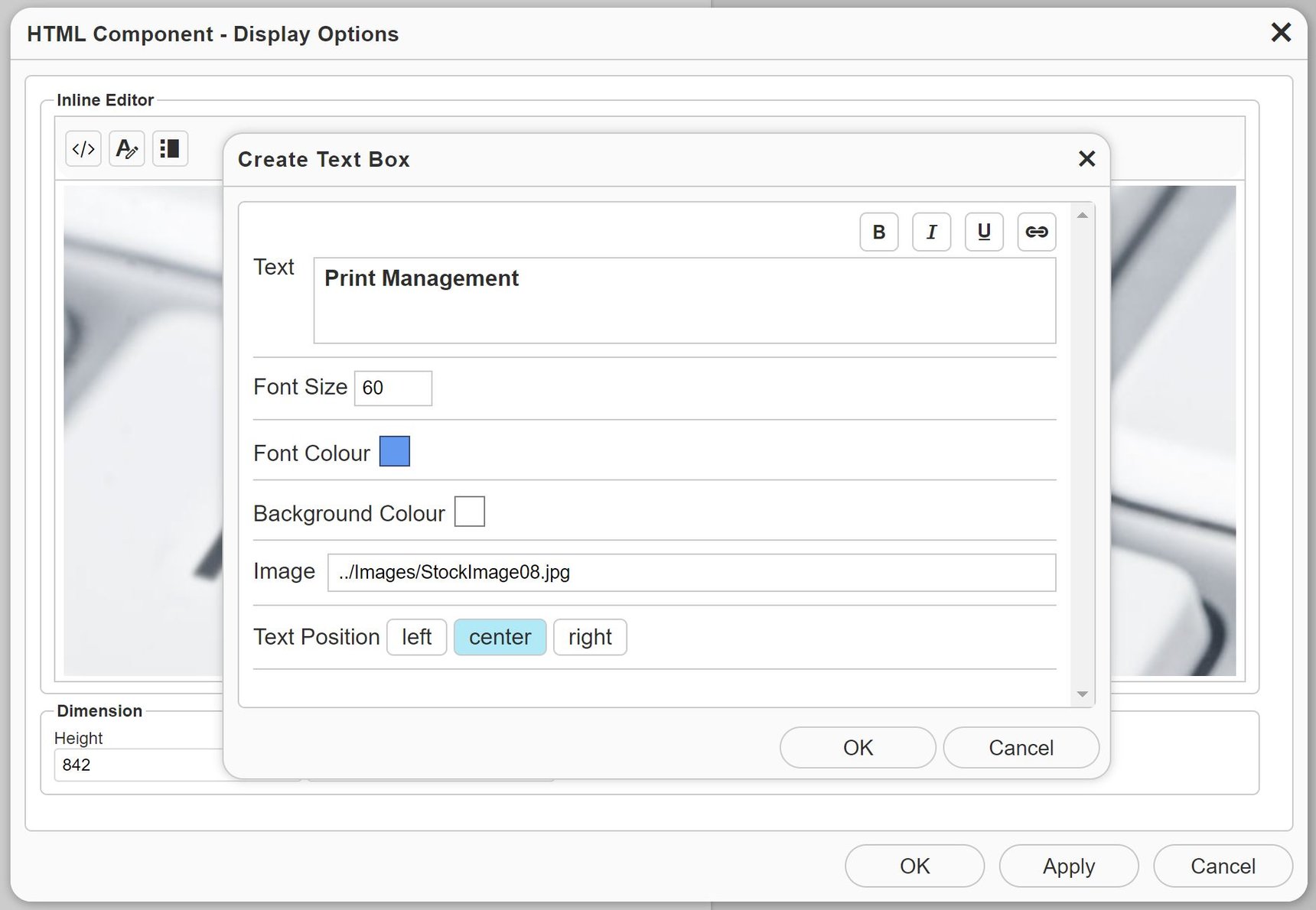Cancel the Create Text Box dialog
Viewport: 1316px width, 910px height.
1021,747
